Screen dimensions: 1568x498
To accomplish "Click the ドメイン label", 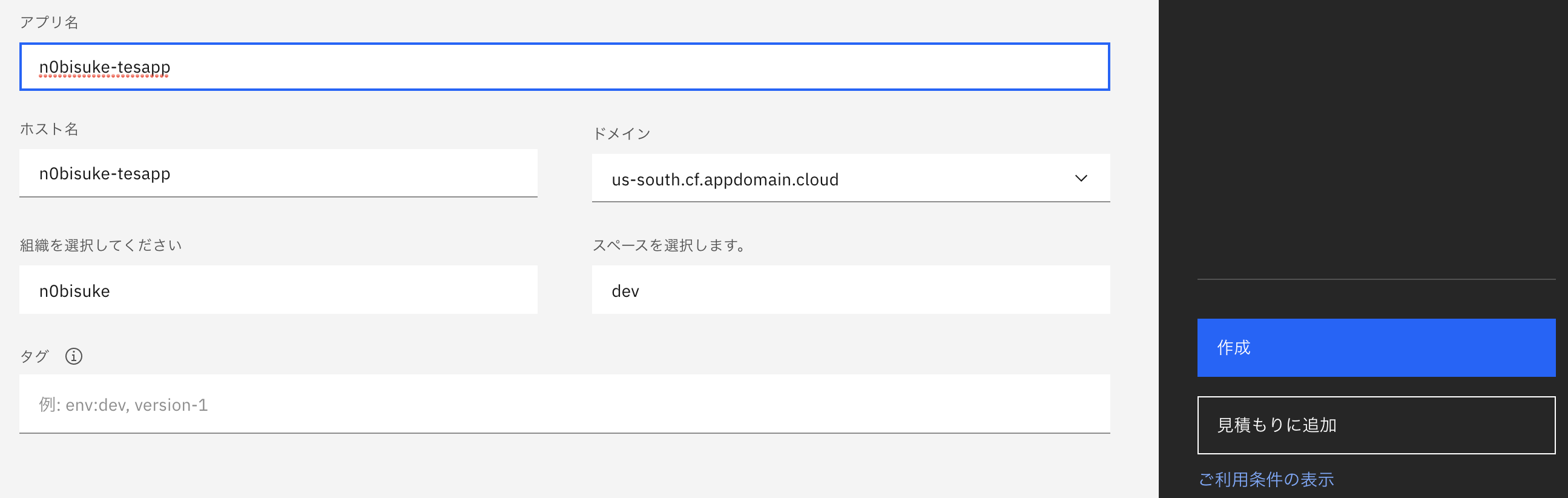I will [x=622, y=133].
